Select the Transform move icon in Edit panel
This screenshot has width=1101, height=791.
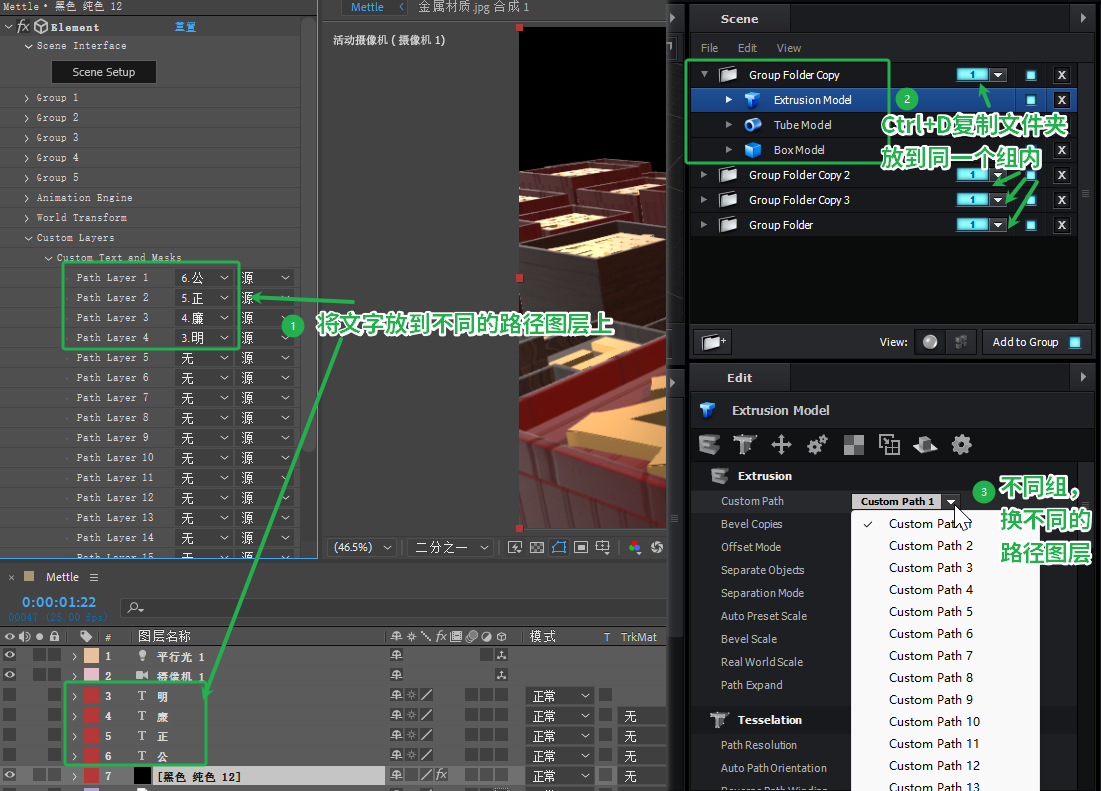click(781, 444)
